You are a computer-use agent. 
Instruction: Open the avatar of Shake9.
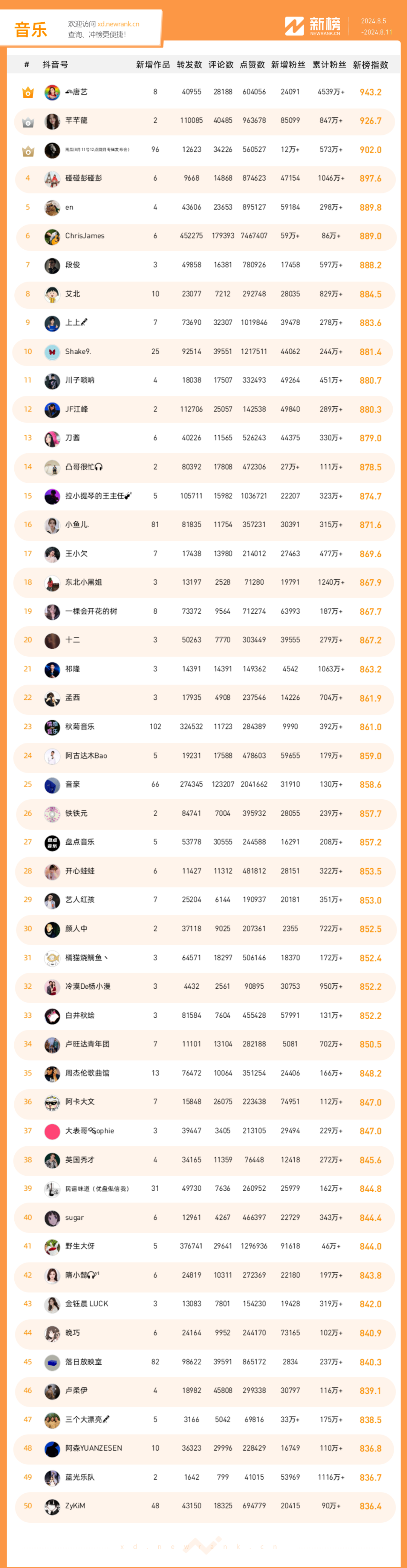pyautogui.click(x=52, y=352)
